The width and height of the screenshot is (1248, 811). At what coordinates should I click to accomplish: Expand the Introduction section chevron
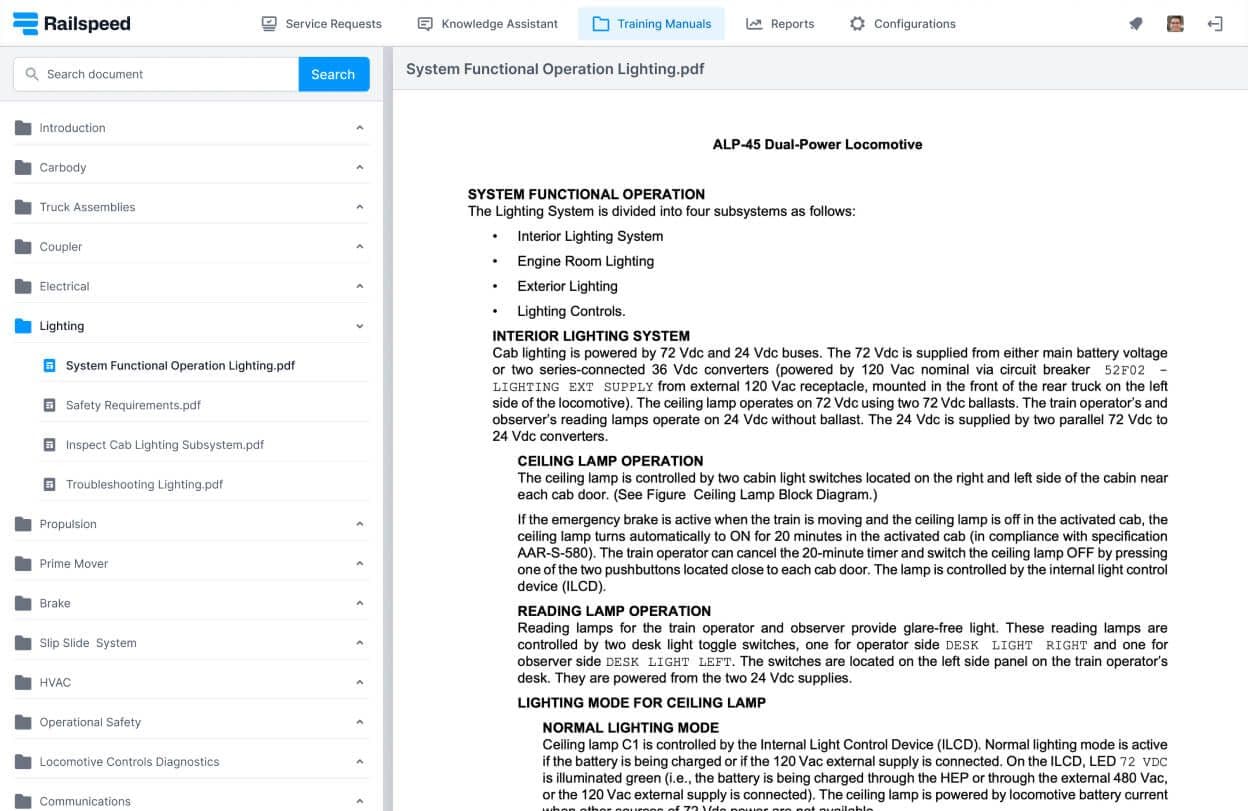[360, 128]
